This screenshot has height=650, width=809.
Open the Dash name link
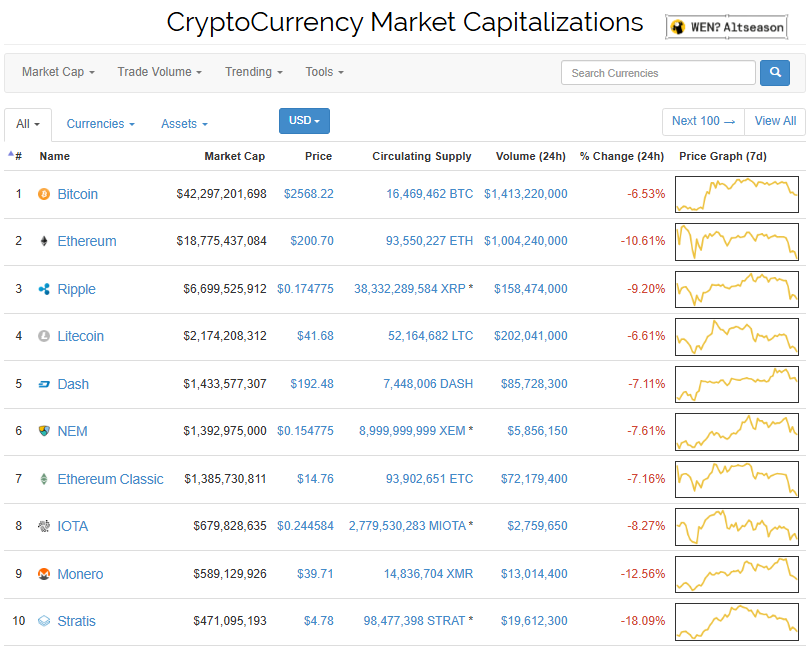click(x=73, y=384)
